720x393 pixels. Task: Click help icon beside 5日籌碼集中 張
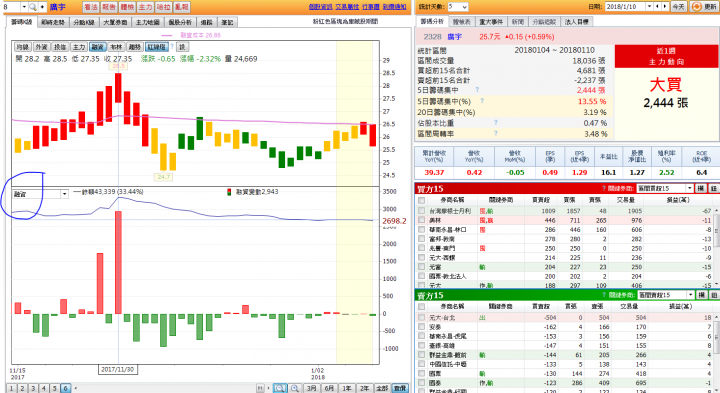477,90
